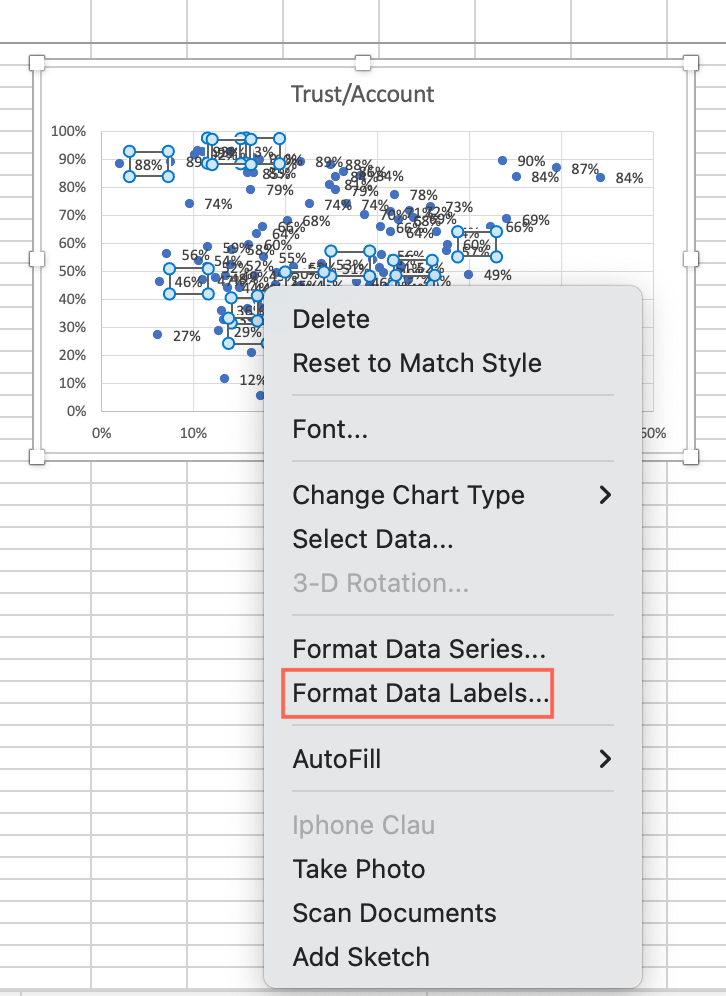Viewport: 726px width, 996px height.
Task: Expand the AutoFill submenu
Action: [x=336, y=759]
